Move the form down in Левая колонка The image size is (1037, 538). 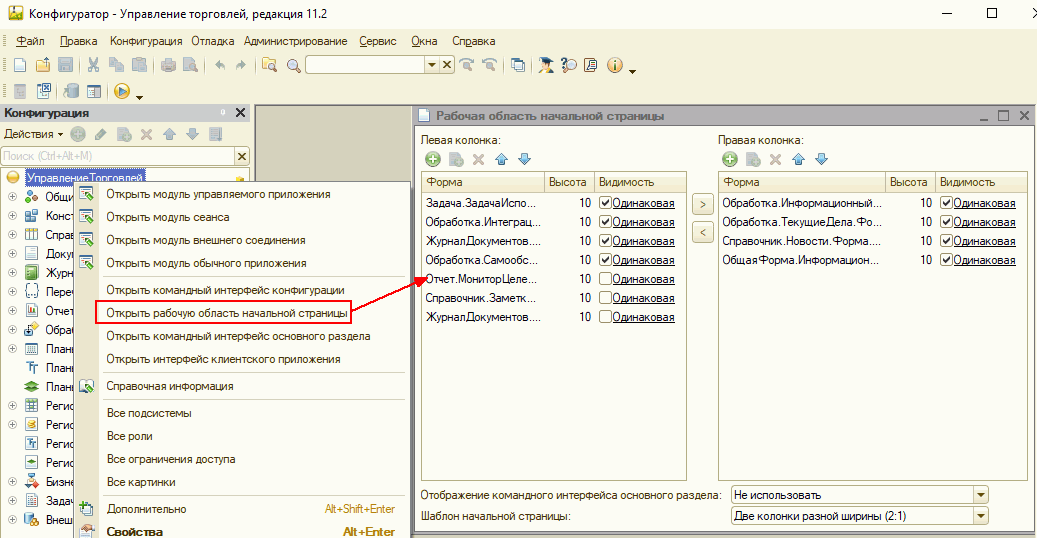524,159
